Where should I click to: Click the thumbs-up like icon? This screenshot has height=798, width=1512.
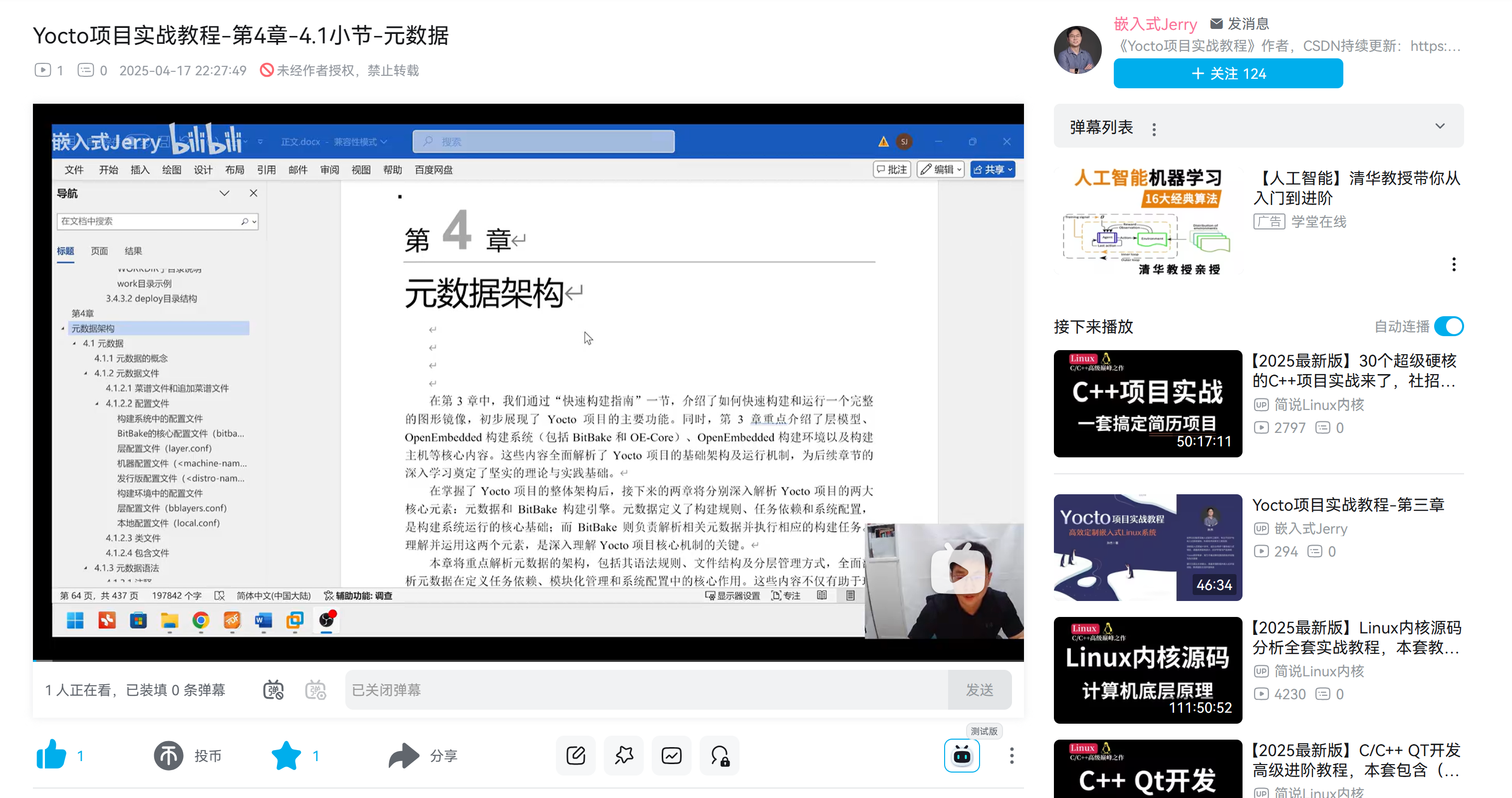coord(52,755)
